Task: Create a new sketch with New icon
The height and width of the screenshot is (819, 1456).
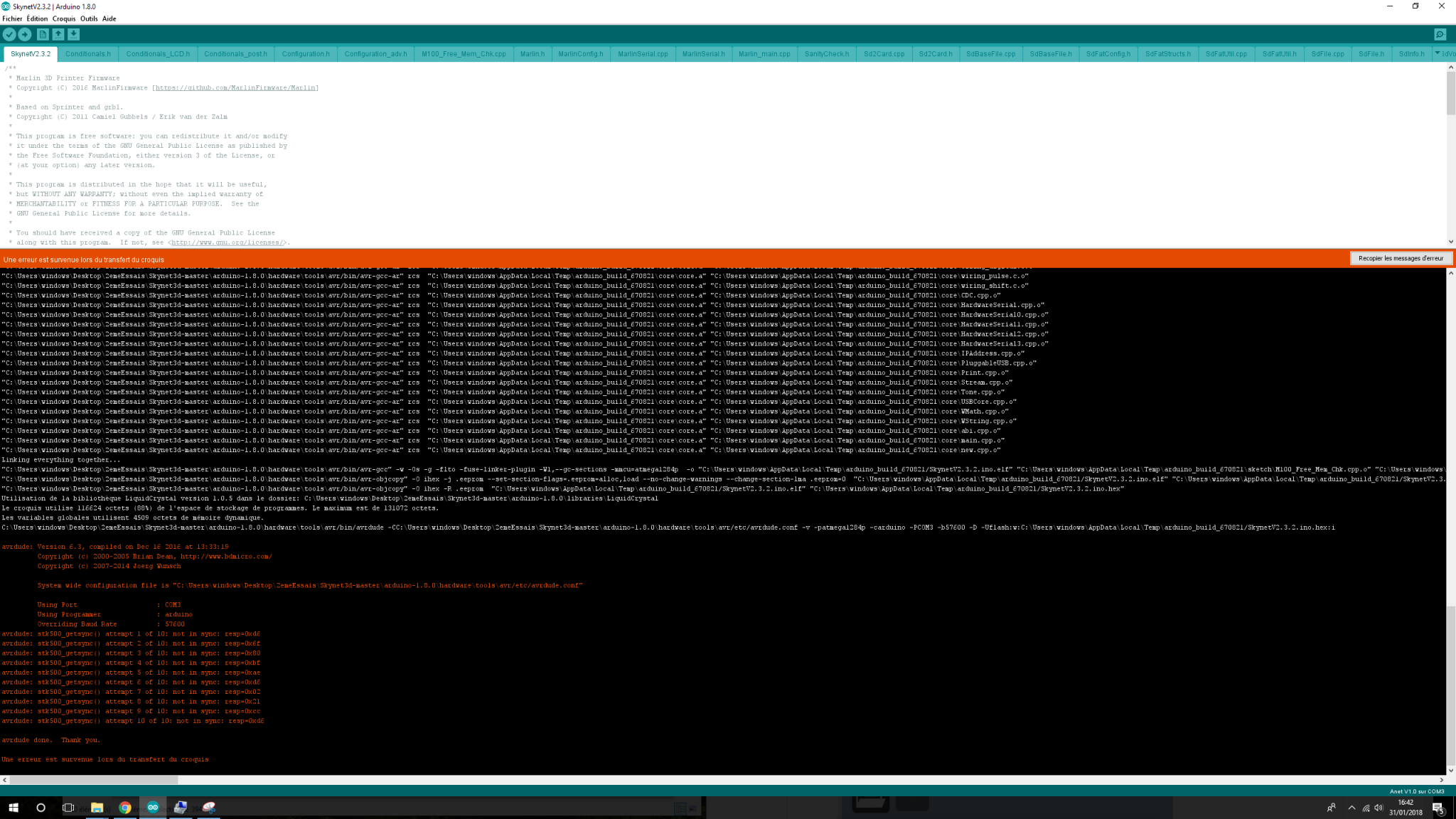Action: [43, 34]
